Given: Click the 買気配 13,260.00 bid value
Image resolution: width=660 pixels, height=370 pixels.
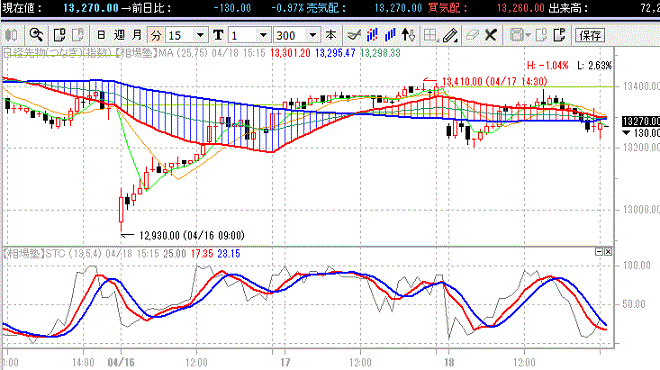Looking at the screenshot, I should click(x=521, y=8).
